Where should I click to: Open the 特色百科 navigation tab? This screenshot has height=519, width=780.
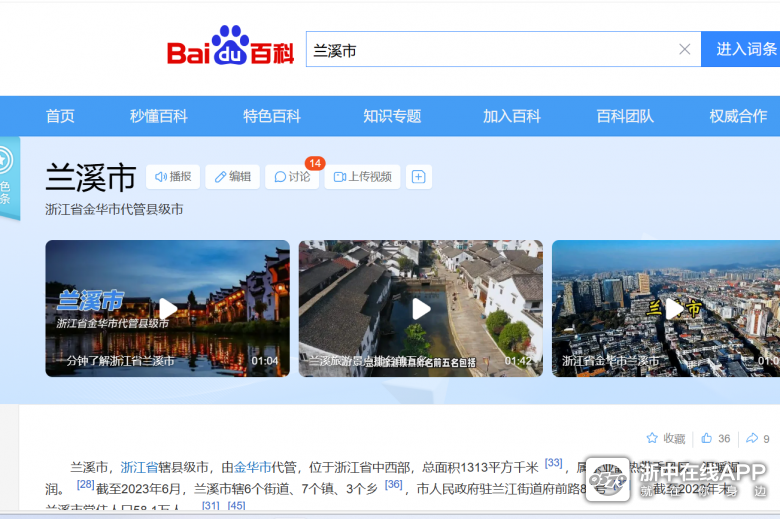pyautogui.click(x=272, y=116)
